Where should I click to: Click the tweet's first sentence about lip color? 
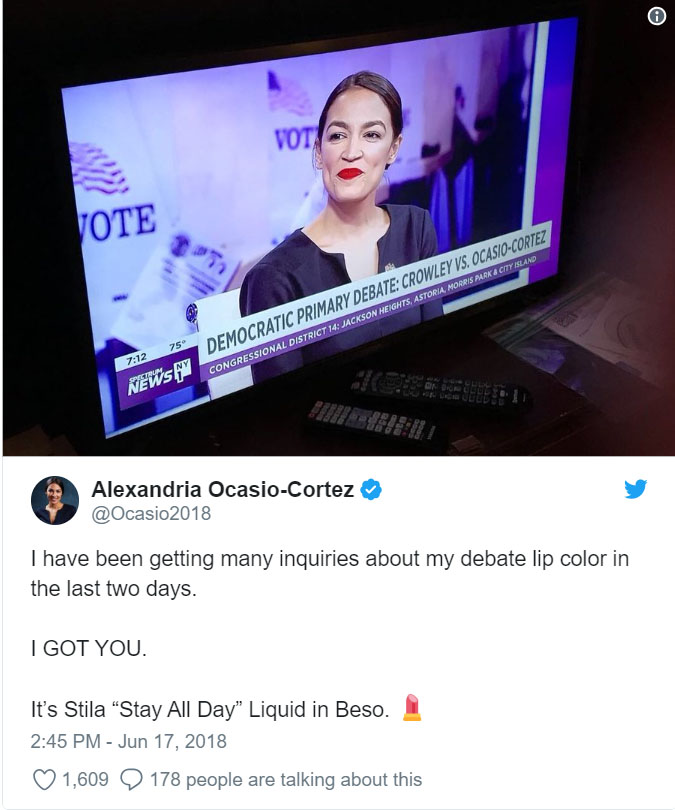tap(329, 573)
